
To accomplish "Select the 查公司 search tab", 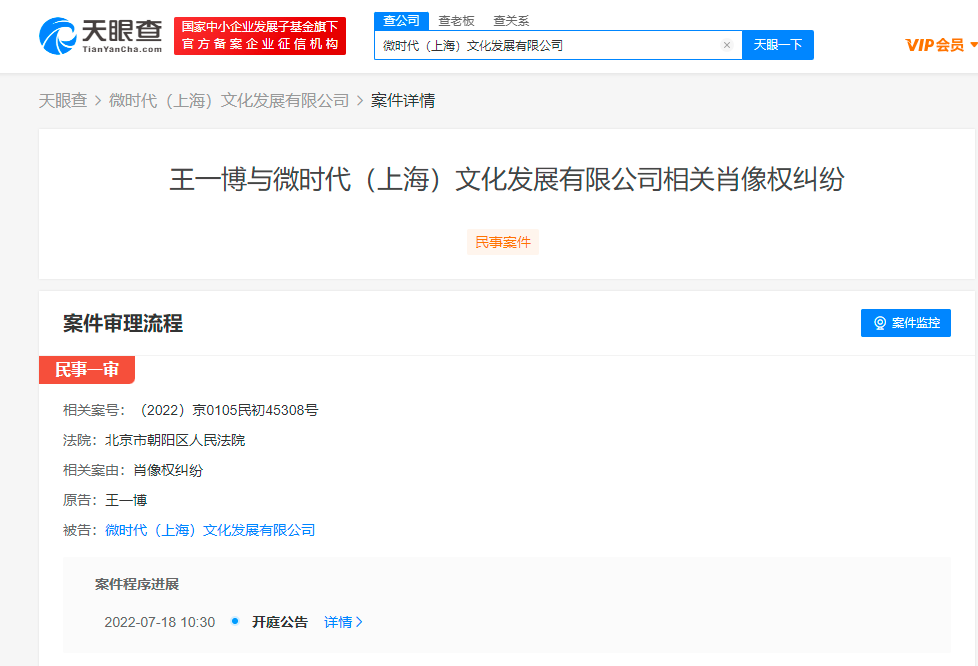I will (x=401, y=21).
